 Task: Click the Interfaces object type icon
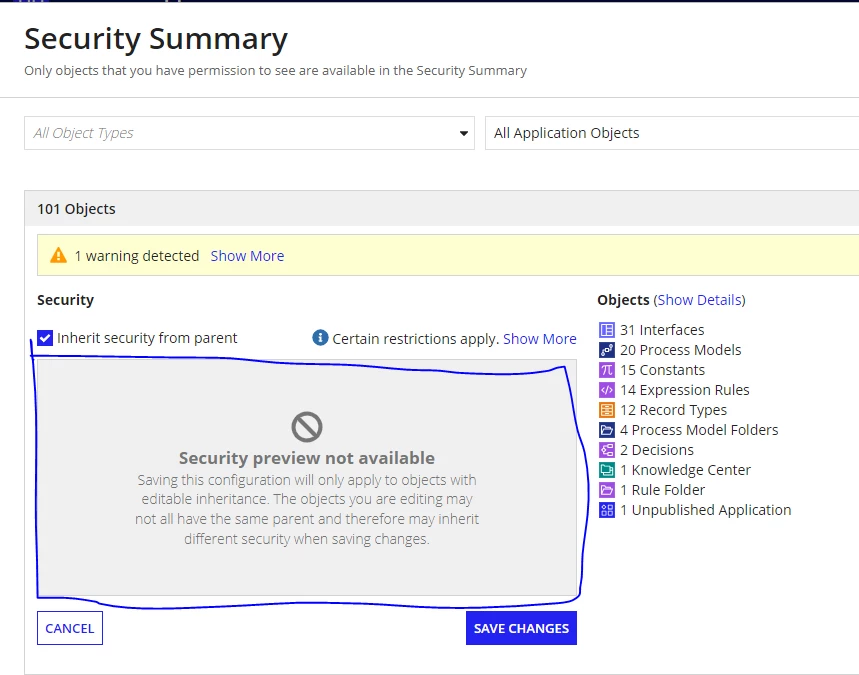(x=606, y=330)
